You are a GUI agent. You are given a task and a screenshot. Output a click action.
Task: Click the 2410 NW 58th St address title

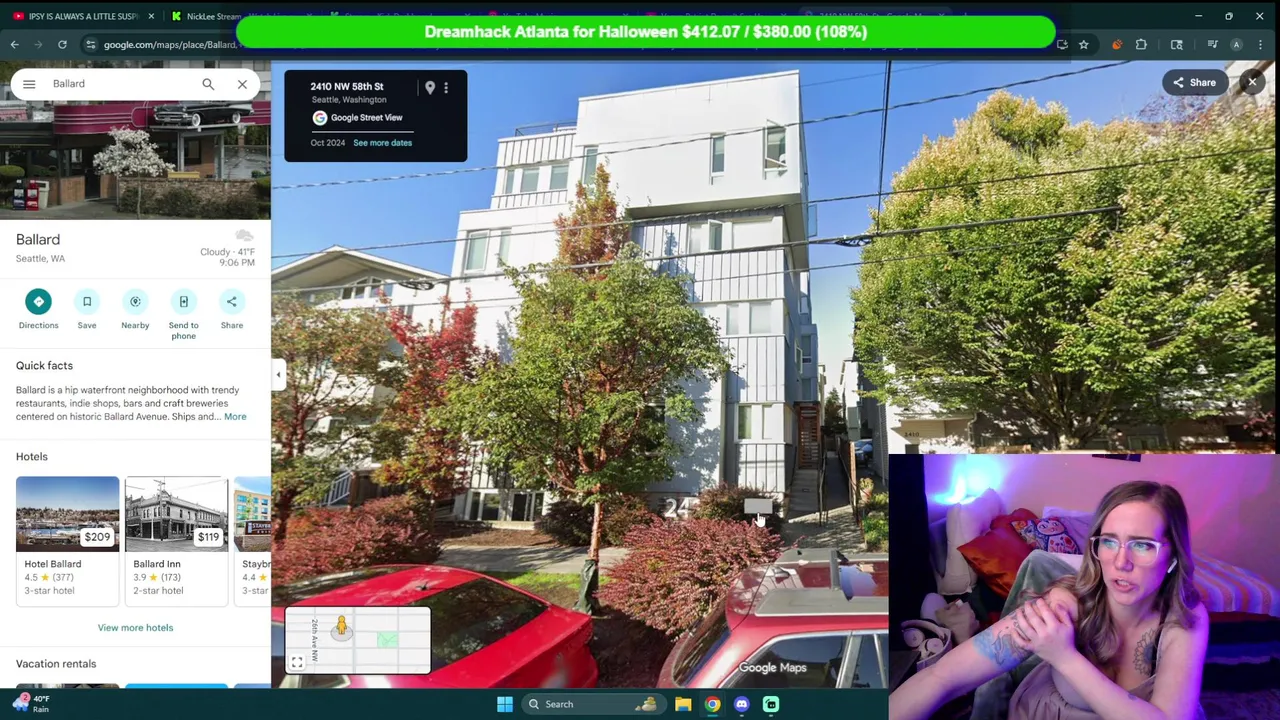[x=347, y=87]
